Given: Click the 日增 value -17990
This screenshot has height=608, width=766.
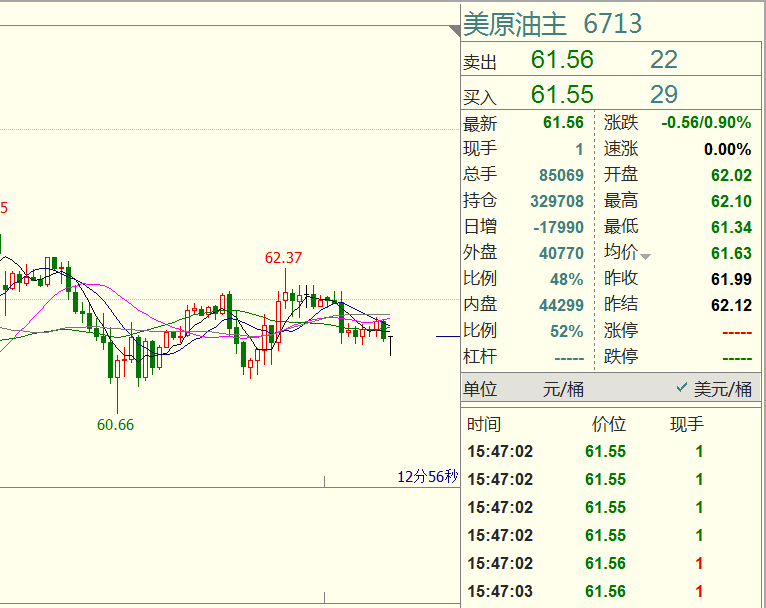Looking at the screenshot, I should click(x=558, y=227).
